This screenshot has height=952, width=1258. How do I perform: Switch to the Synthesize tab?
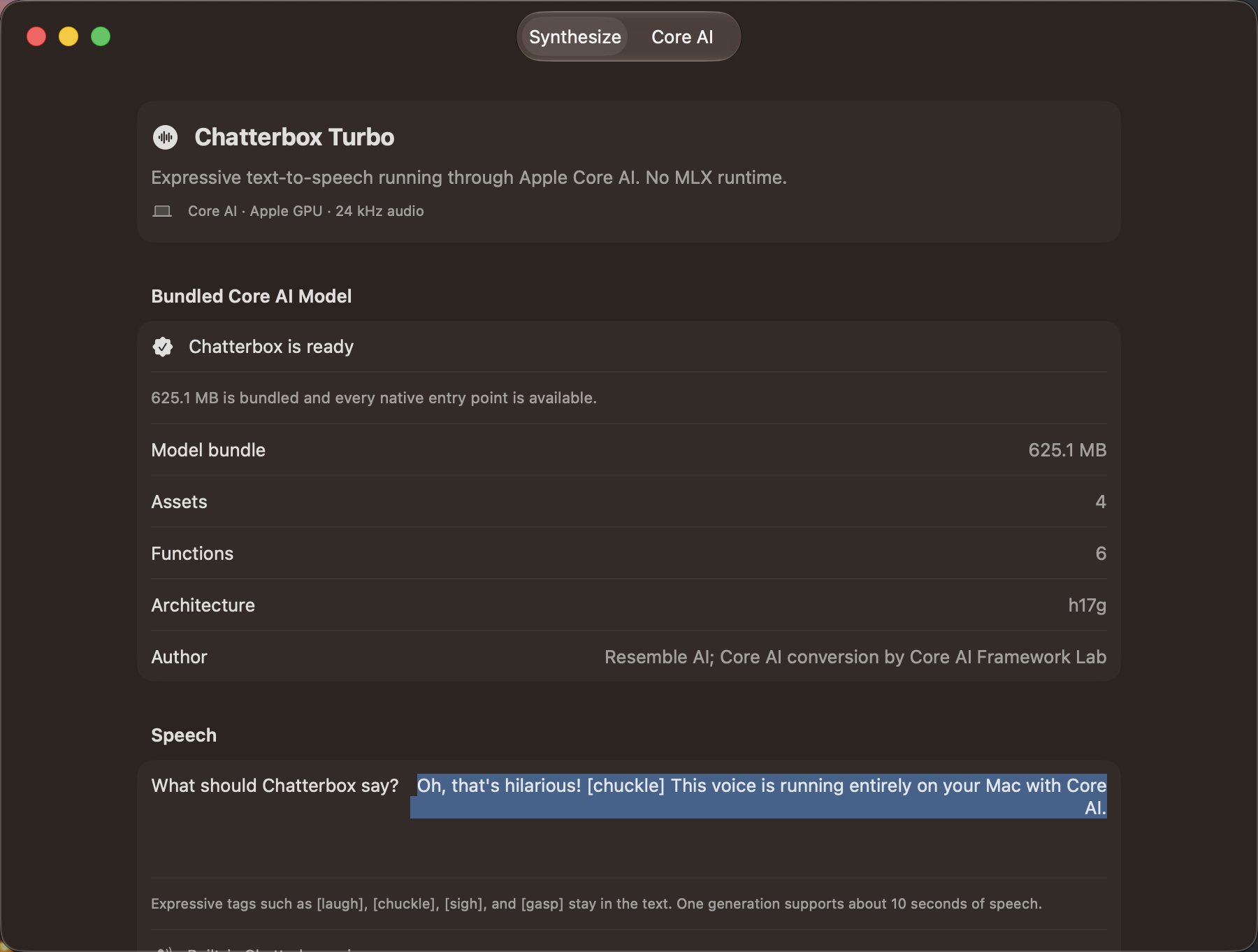[574, 37]
